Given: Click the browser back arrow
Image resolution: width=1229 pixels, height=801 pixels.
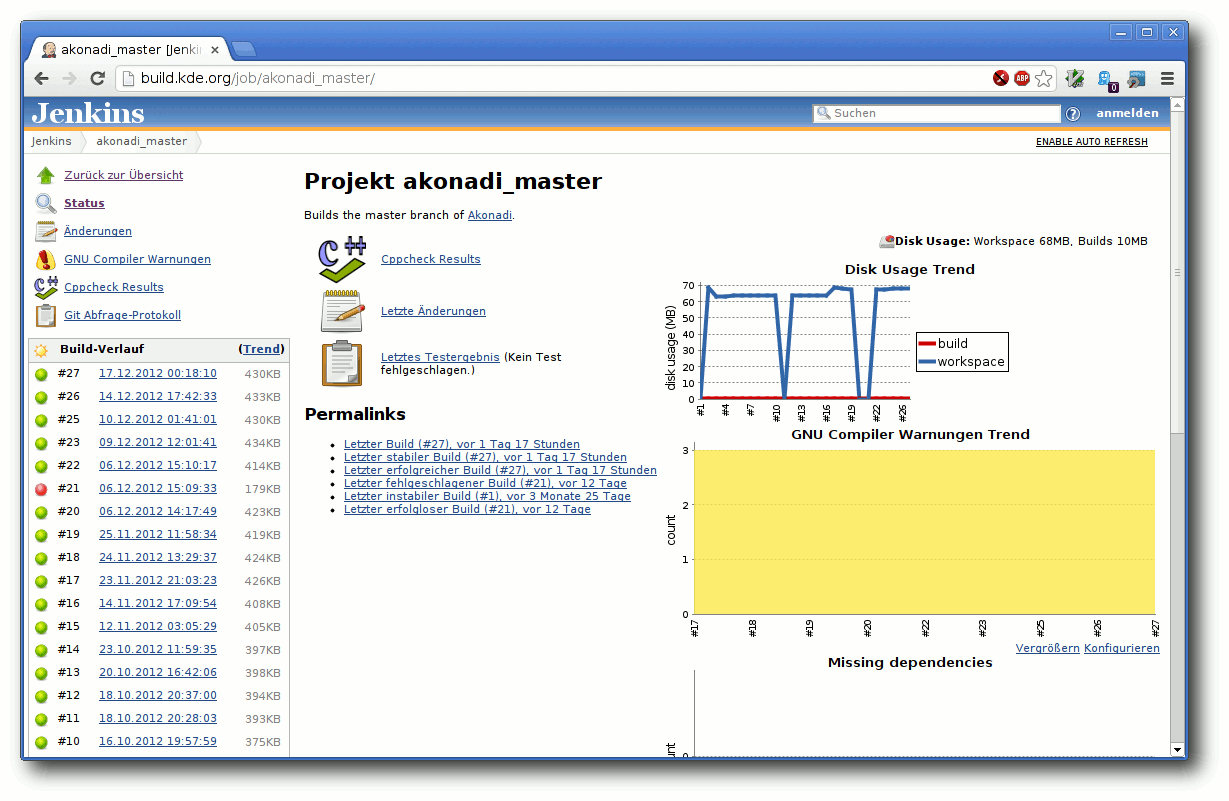Looking at the screenshot, I should (x=41, y=78).
